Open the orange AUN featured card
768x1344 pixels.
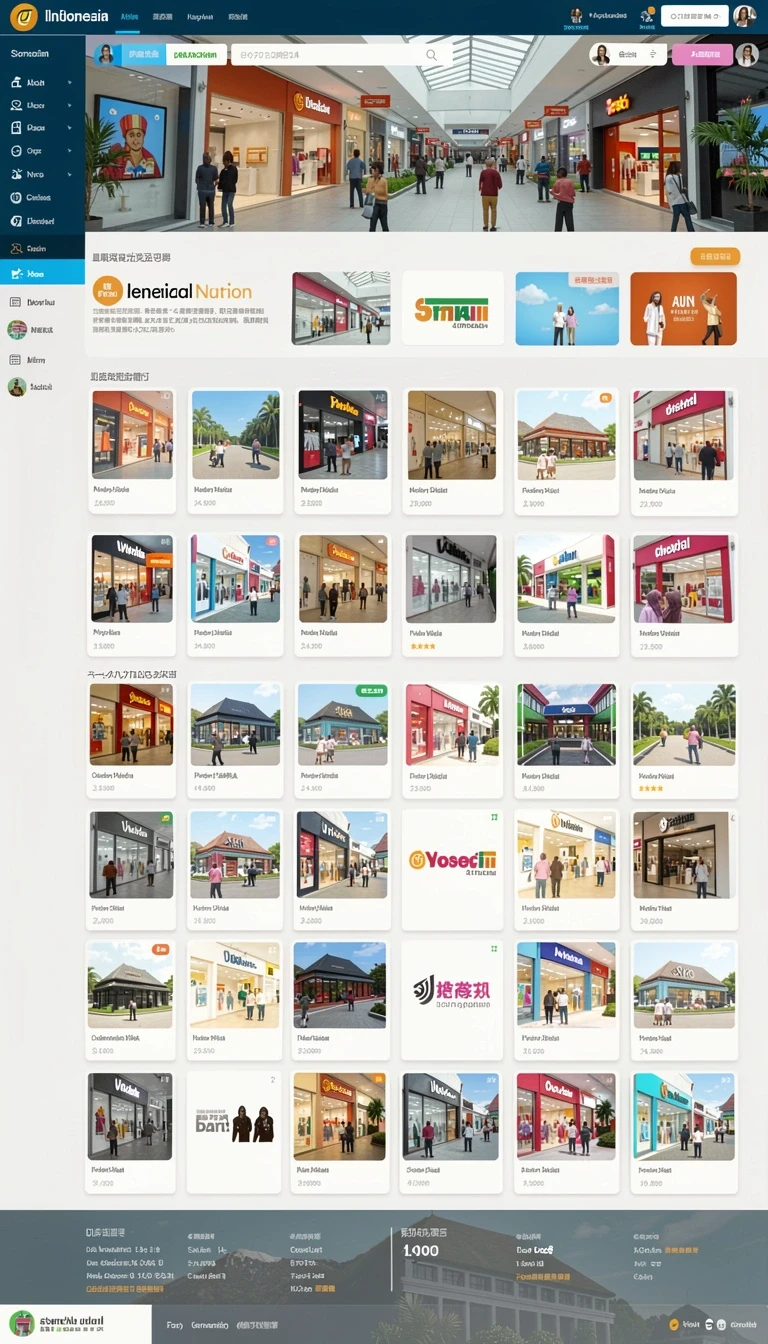(x=683, y=309)
